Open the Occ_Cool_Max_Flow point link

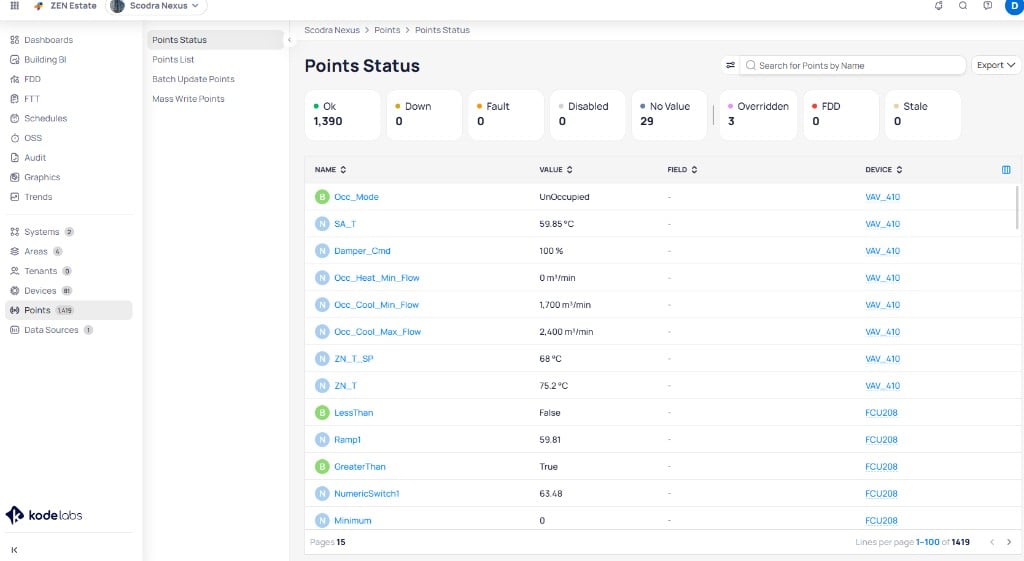pos(377,332)
